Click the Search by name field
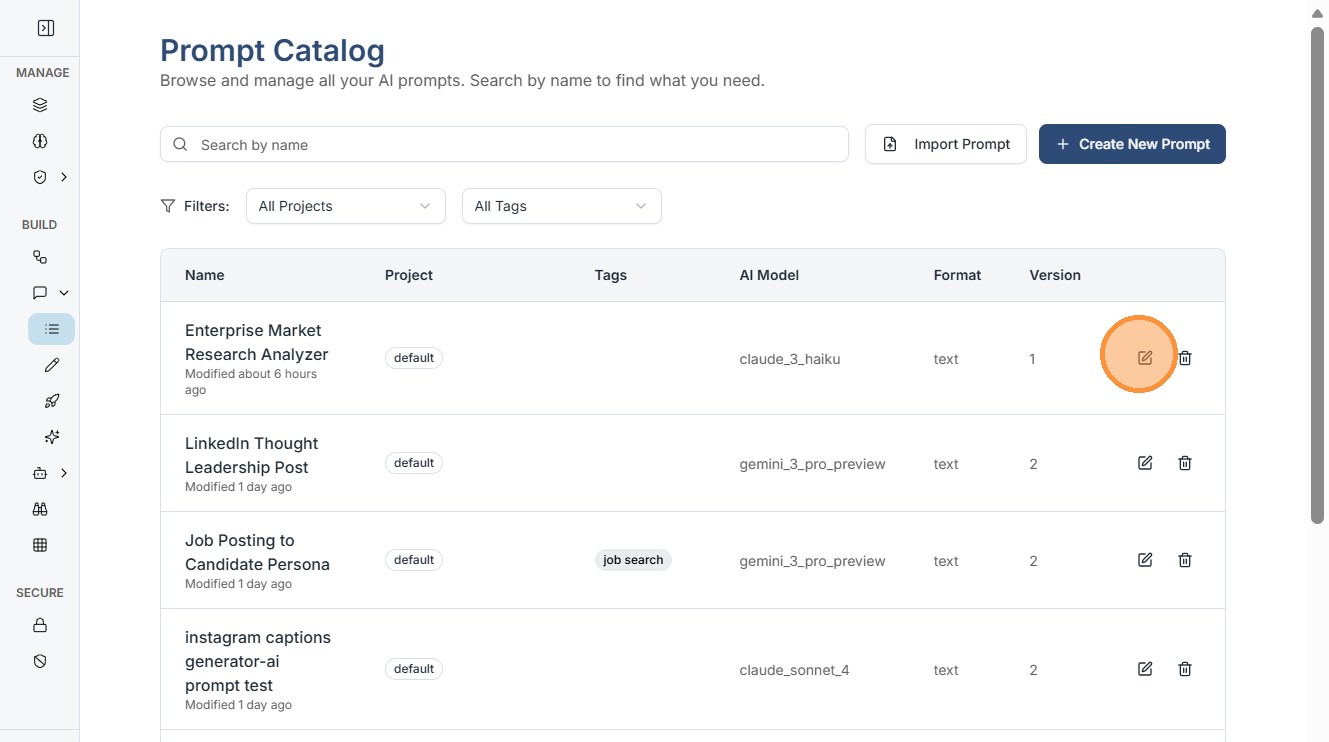1329x742 pixels. click(504, 144)
